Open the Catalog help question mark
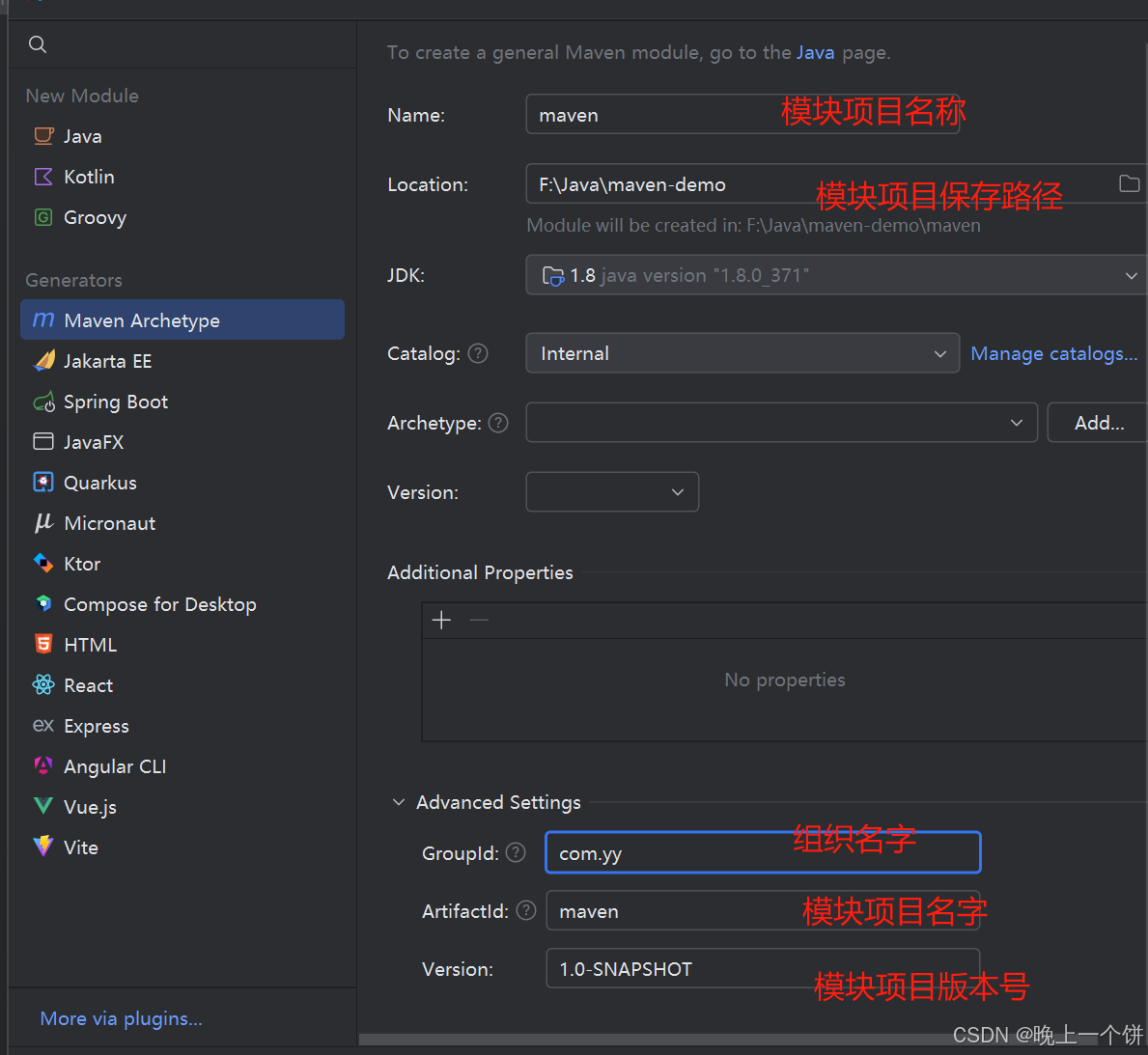 tap(478, 353)
